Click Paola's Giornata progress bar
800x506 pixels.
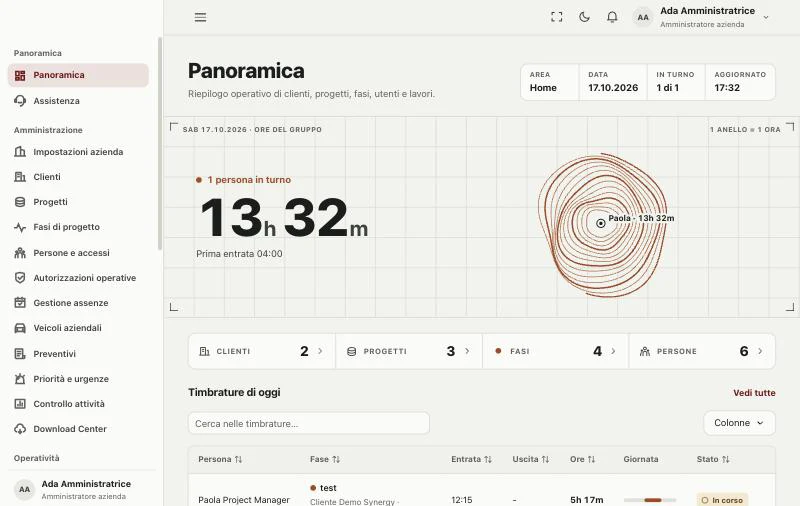(x=650, y=500)
